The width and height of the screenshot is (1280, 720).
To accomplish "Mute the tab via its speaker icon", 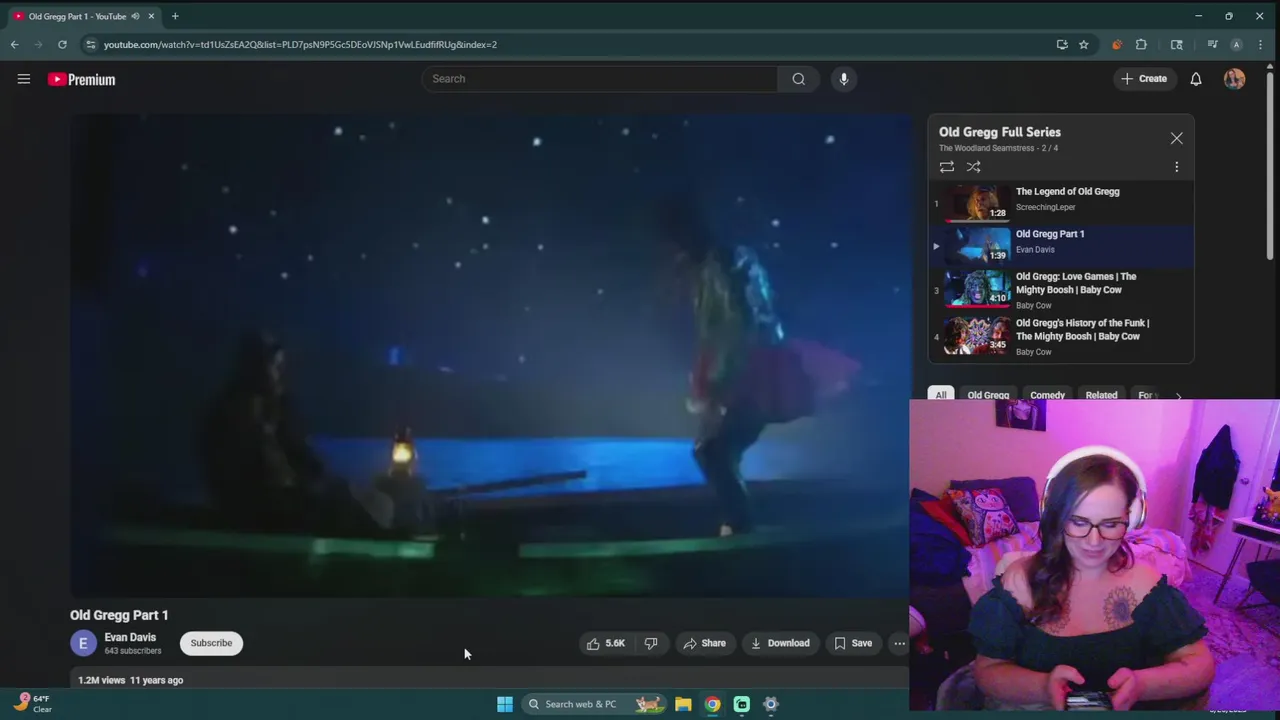I will pos(135,16).
